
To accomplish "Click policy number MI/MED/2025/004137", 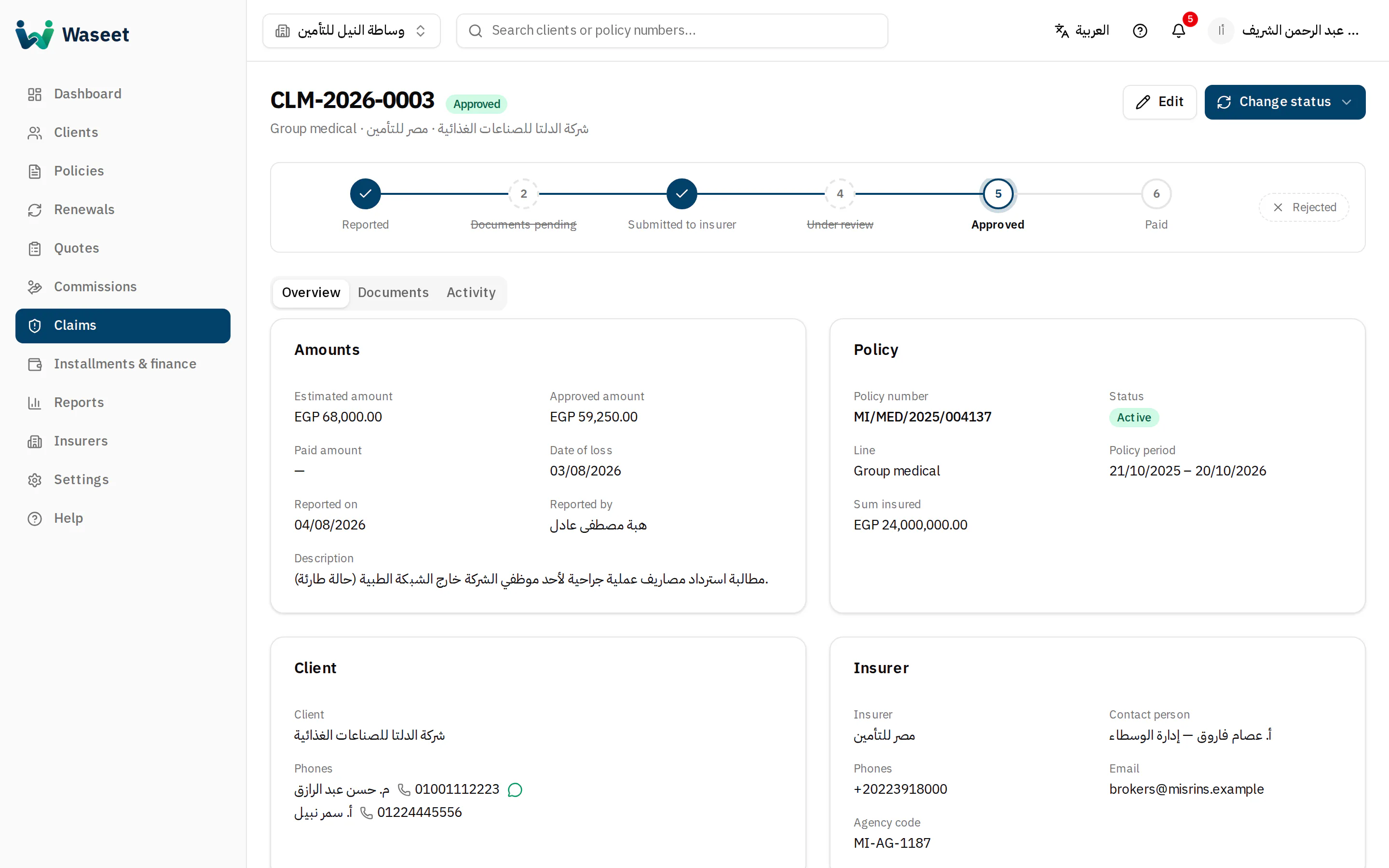I will (922, 417).
